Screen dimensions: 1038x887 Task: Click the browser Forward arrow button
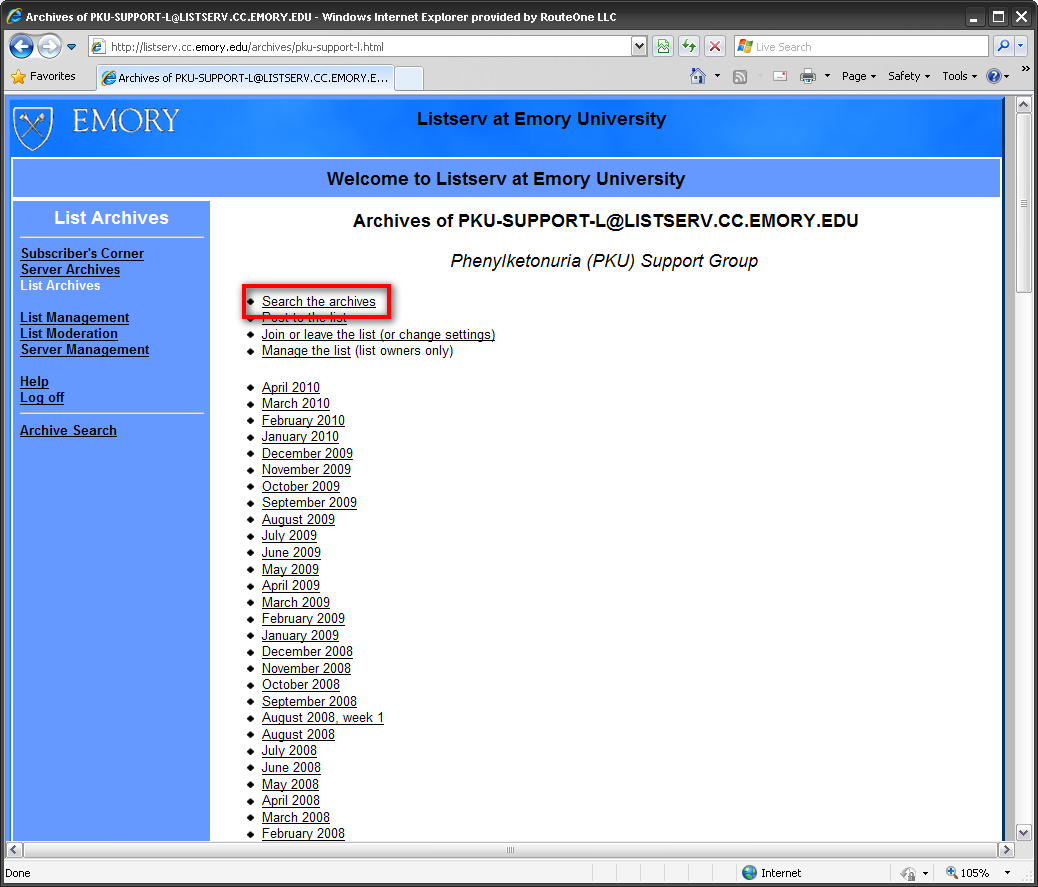[50, 46]
